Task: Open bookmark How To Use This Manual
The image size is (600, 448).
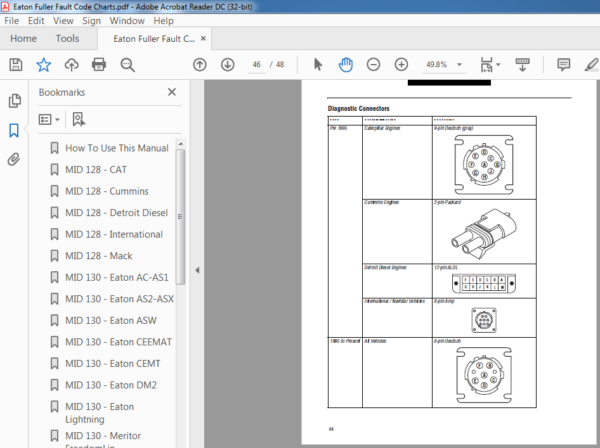Action: coord(117,148)
